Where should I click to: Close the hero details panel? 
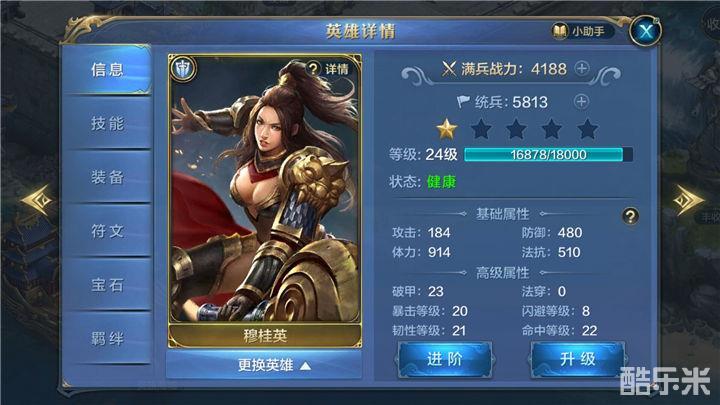645,31
